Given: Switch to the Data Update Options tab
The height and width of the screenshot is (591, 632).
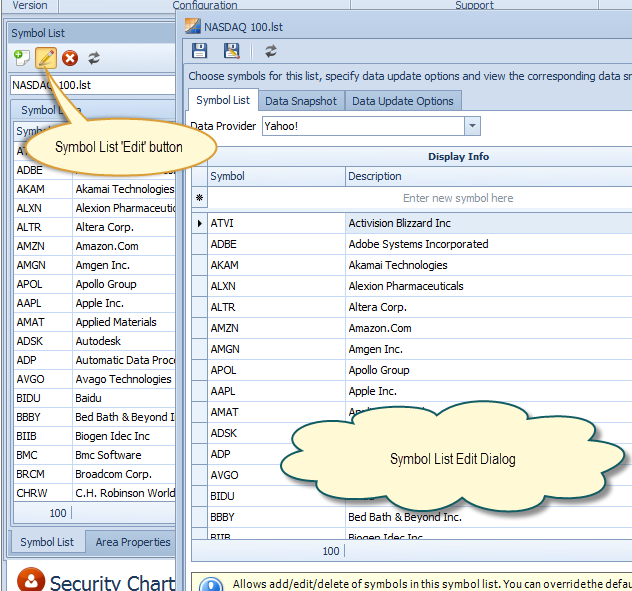Looking at the screenshot, I should [x=403, y=101].
